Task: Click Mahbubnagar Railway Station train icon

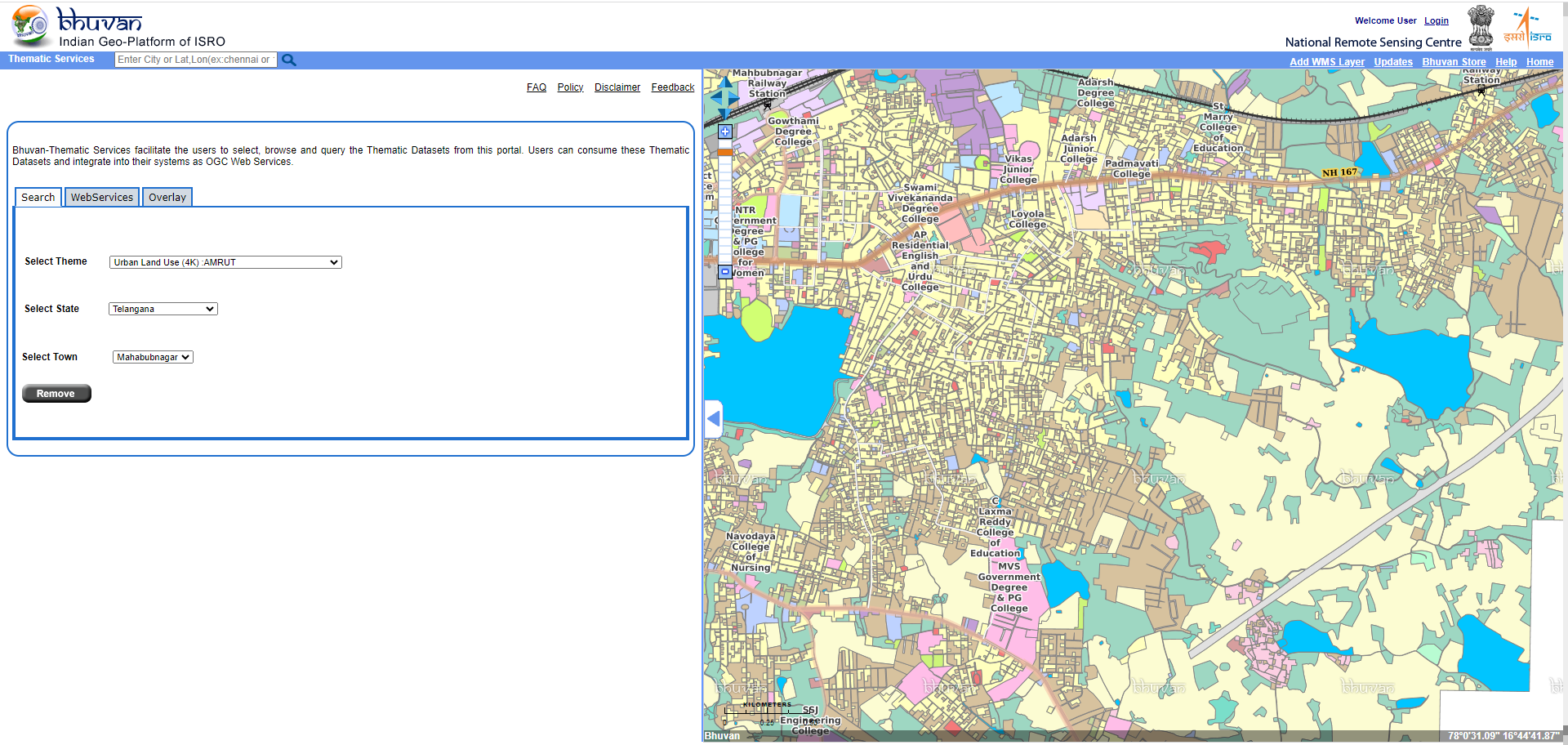Action: pyautogui.click(x=767, y=105)
